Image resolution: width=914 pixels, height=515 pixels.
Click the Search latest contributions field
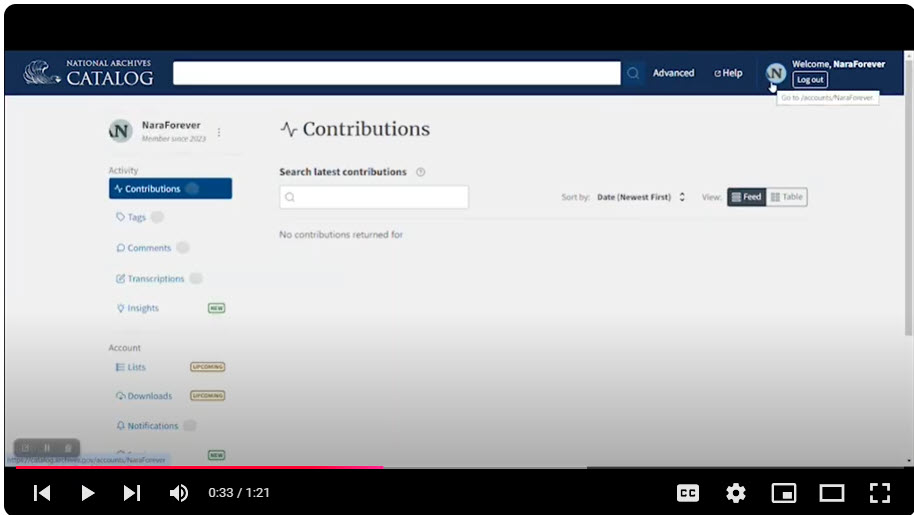pos(374,197)
